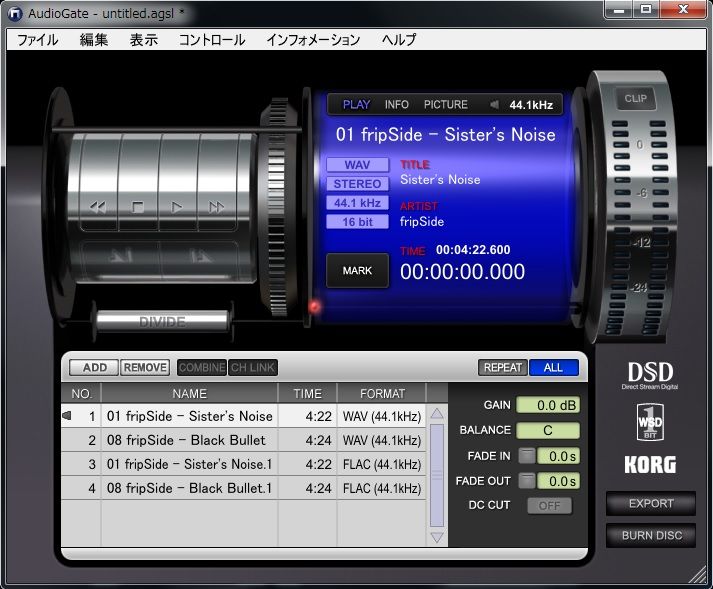Screen dimensions: 713x589
Task: Open the ヘルプ menu
Action: tap(399, 40)
